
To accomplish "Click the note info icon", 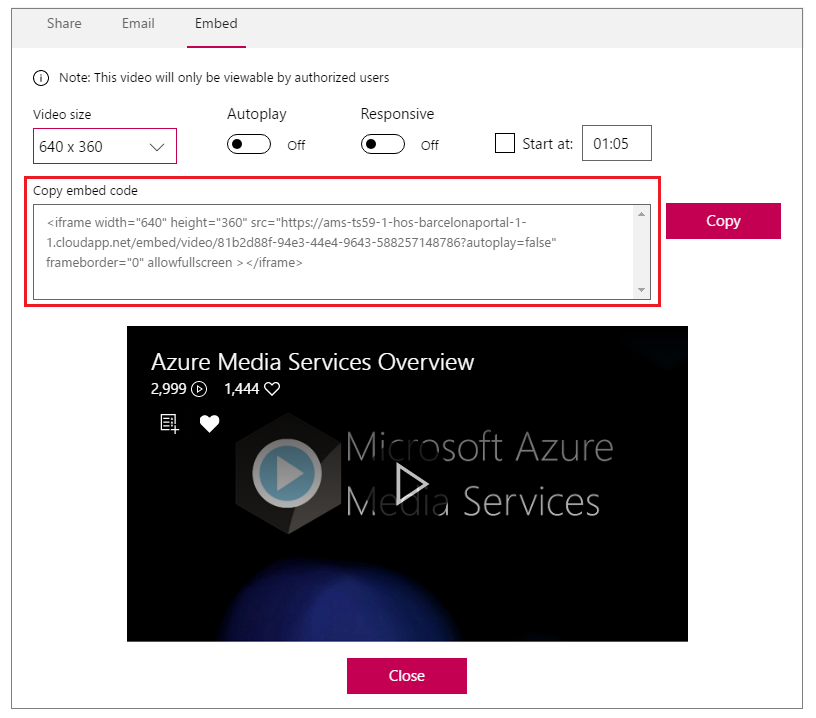I will [40, 78].
